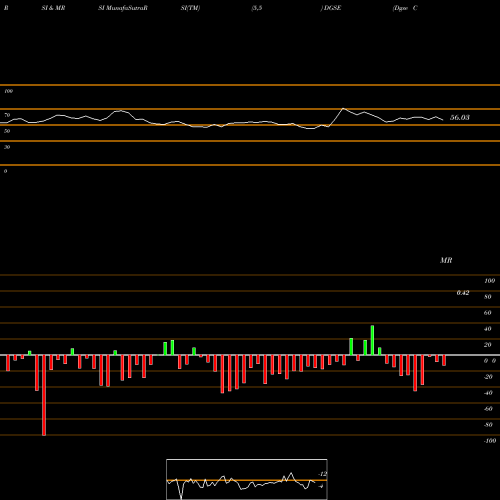500x500 pixels.
Task: Click the -12 value in the mini chart
Action: (x=323, y=474)
